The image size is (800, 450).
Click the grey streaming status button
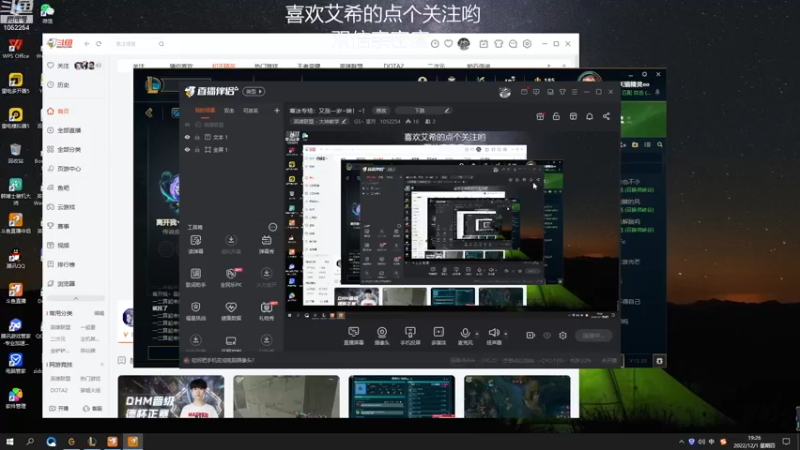(x=593, y=335)
